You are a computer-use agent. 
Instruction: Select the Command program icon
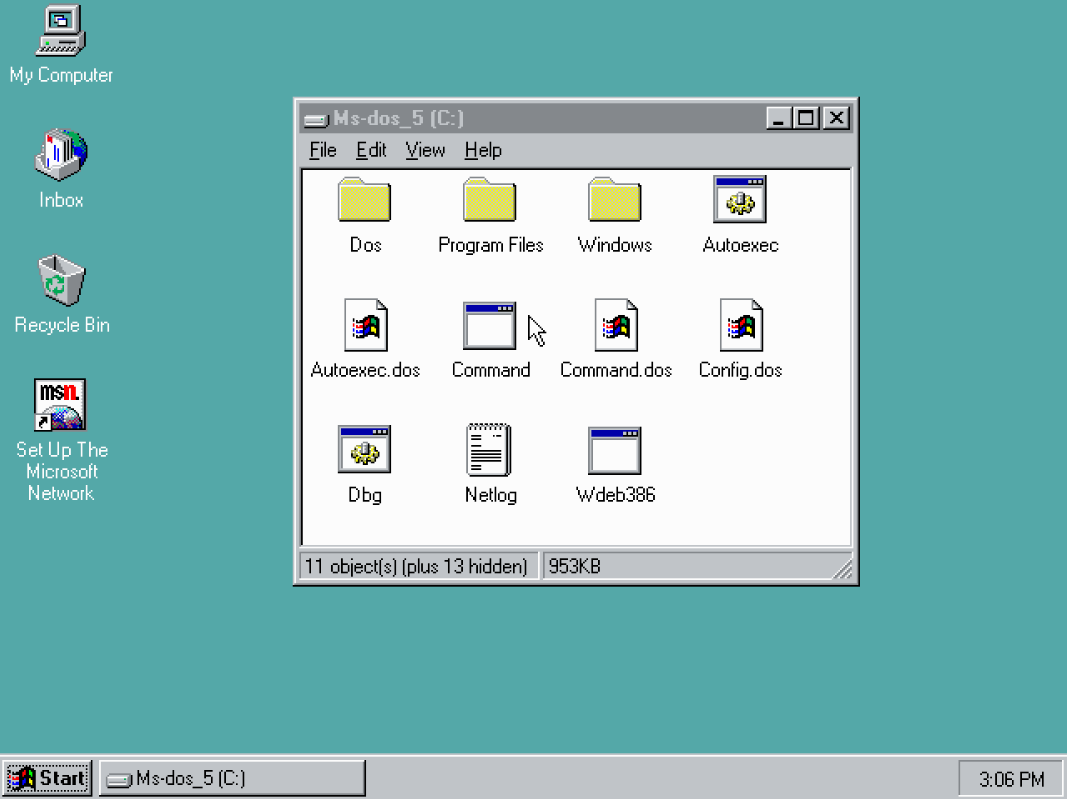[x=489, y=325]
